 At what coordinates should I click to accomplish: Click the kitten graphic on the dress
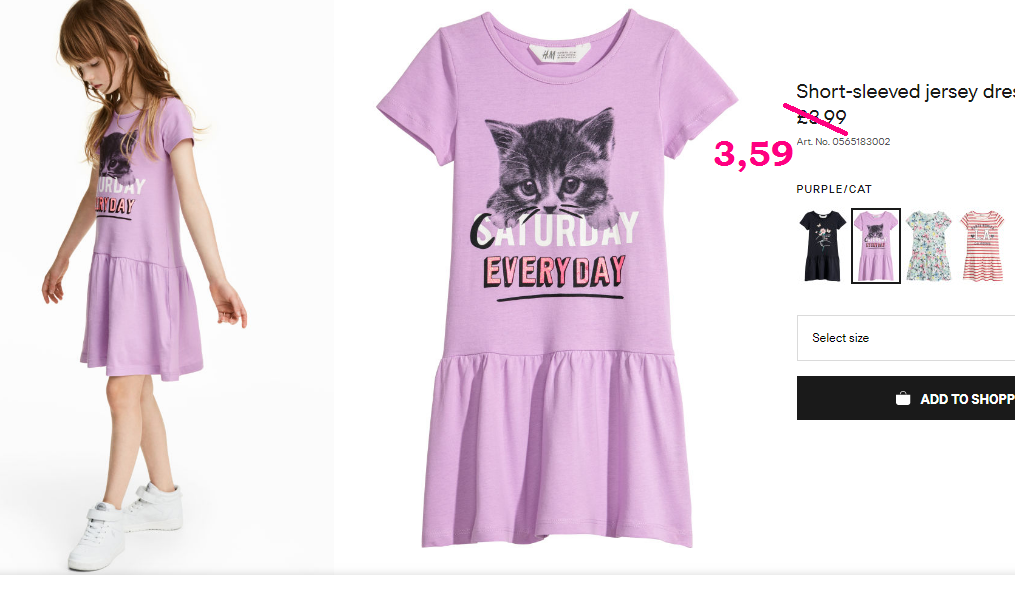(x=550, y=167)
